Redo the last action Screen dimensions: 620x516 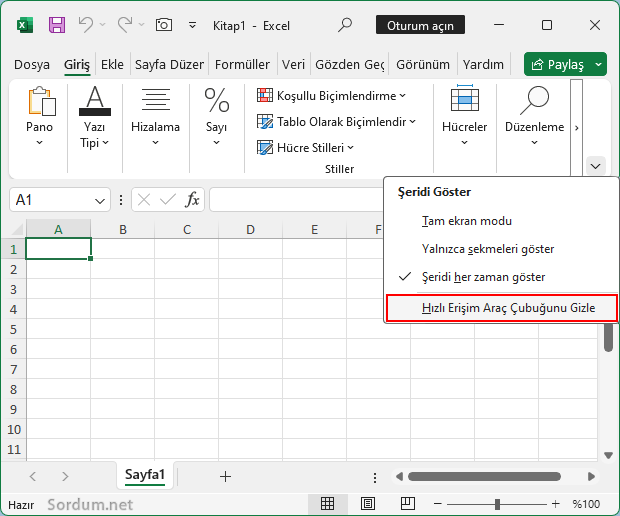point(125,25)
